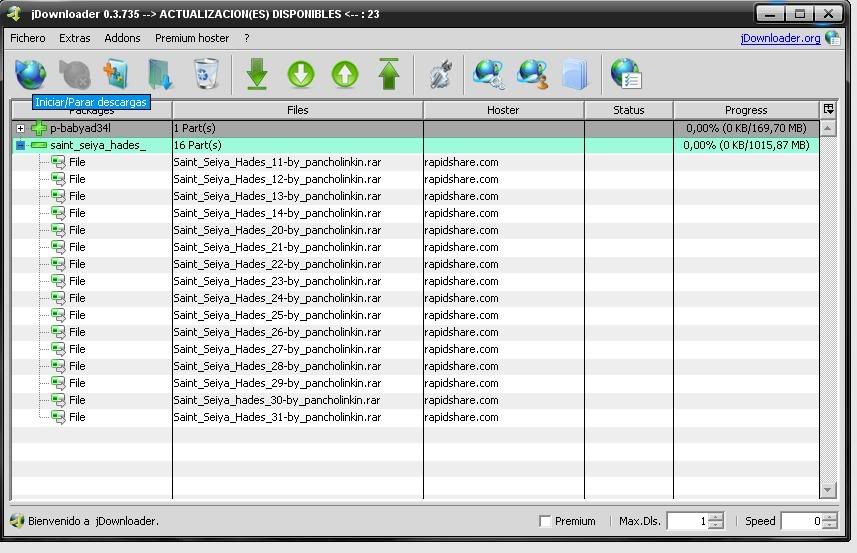Click the recycle bin remove icon

206,74
